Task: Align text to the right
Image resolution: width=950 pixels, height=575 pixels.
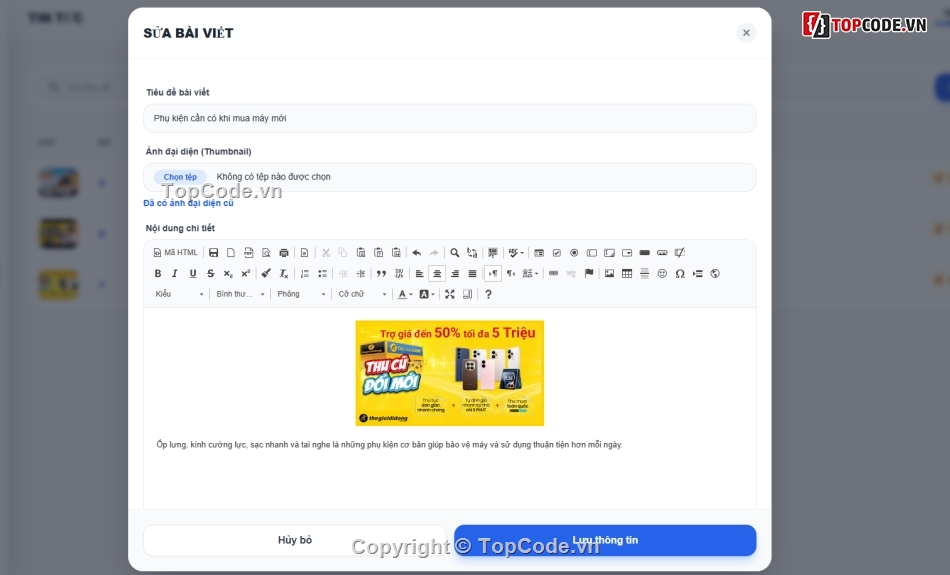Action: pyautogui.click(x=454, y=273)
